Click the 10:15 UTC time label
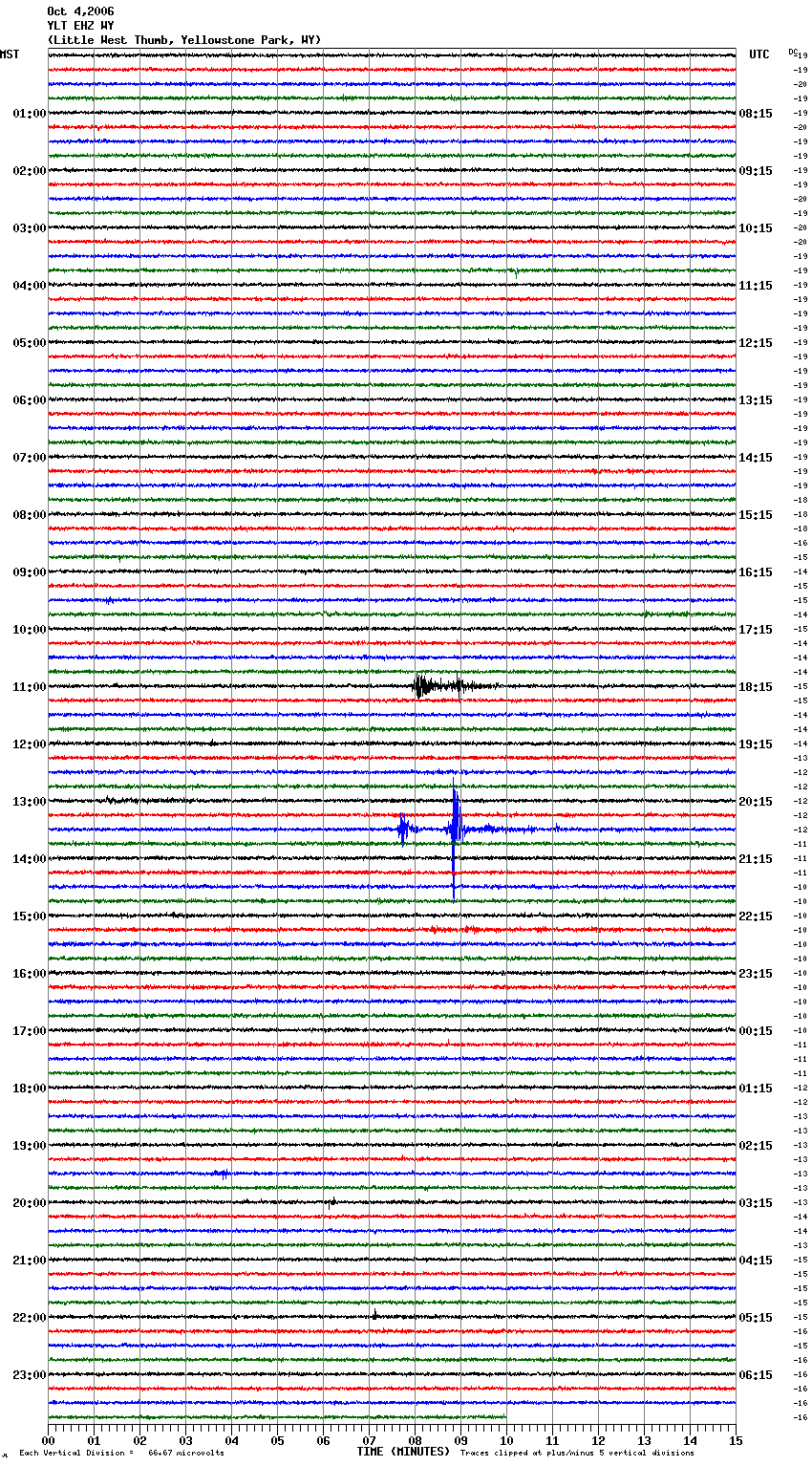This screenshot has height=1466, width=812. click(756, 228)
